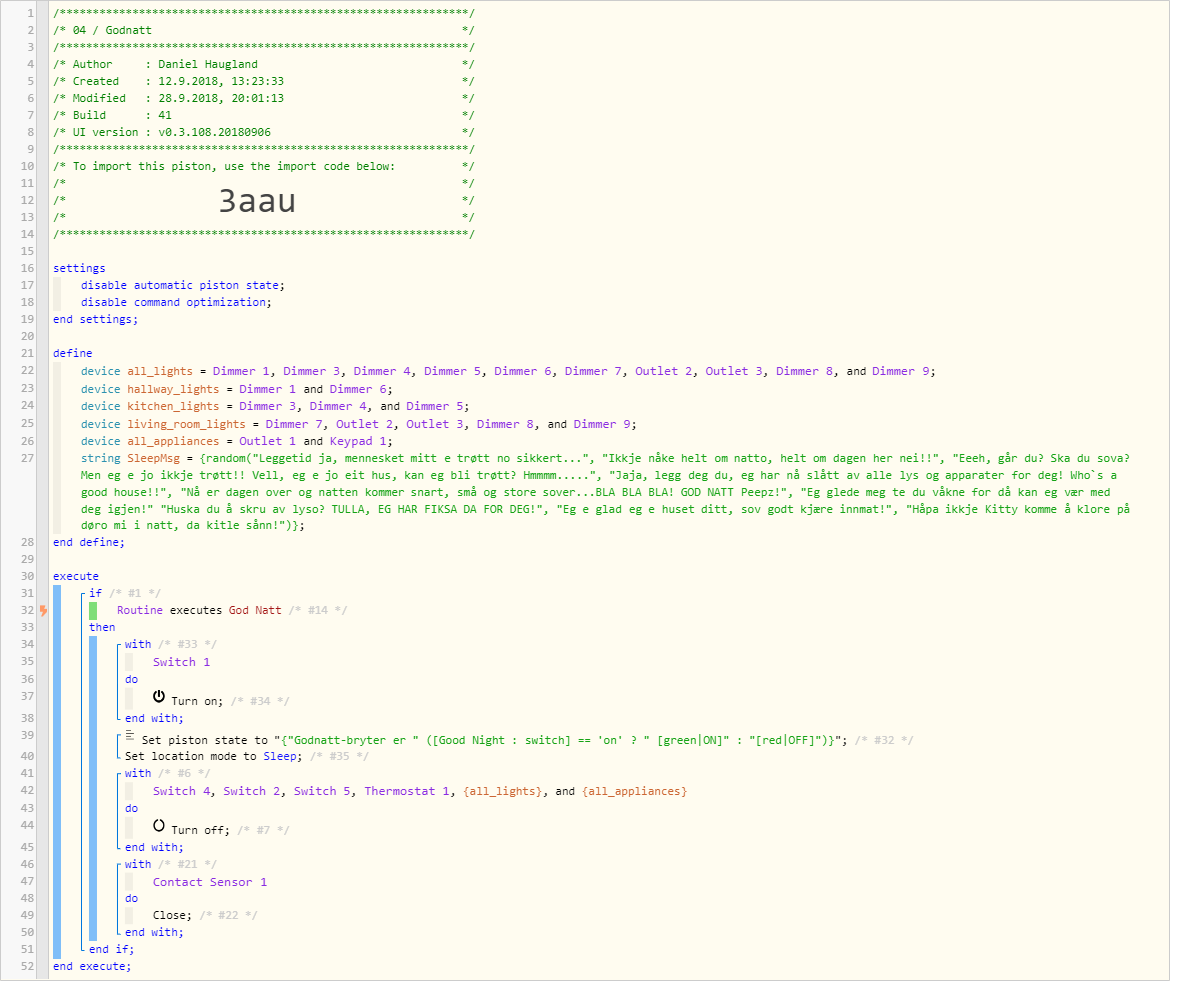Click 'Dimmer 6' in hallway_lights row

(358, 391)
